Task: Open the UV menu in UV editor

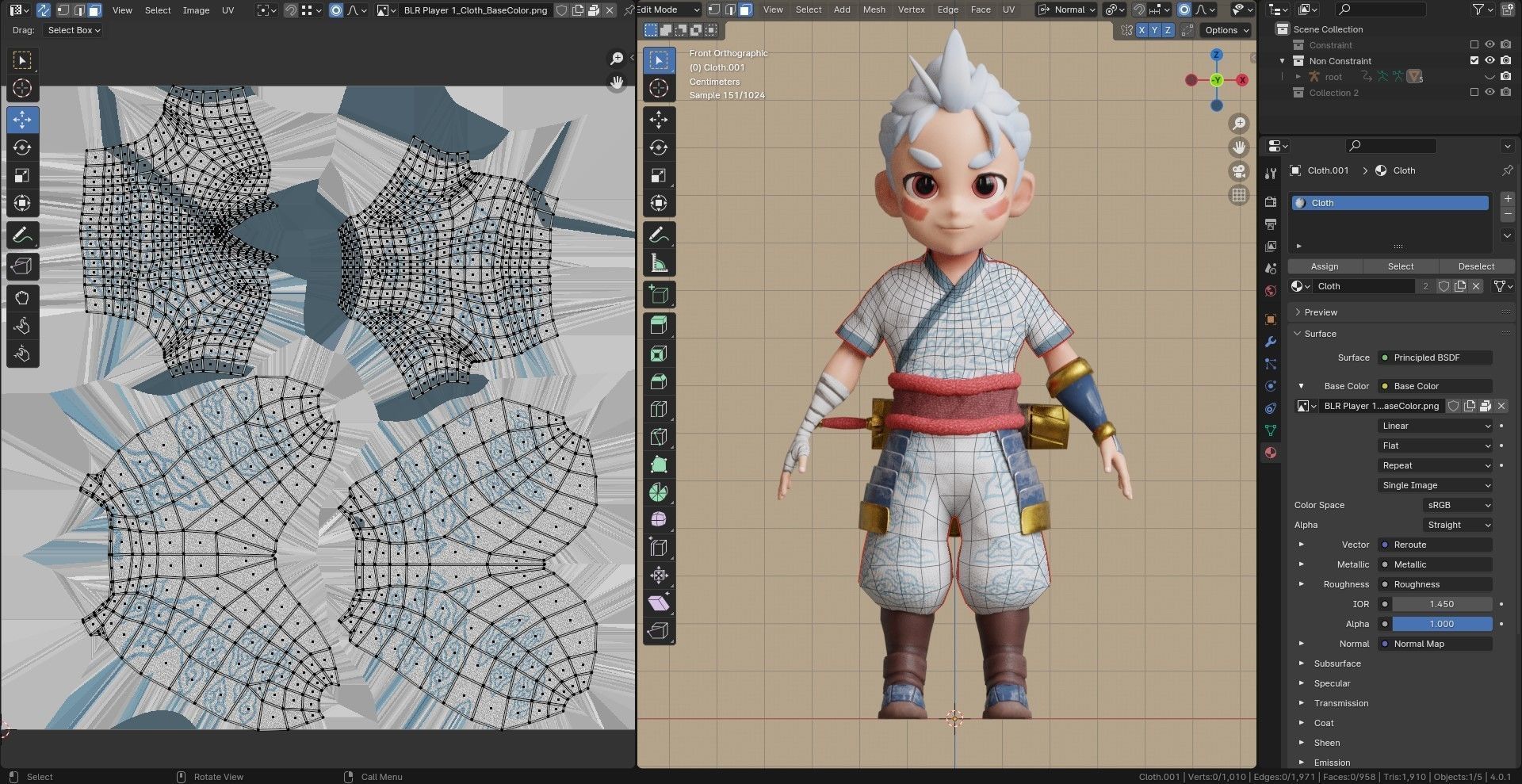Action: click(228, 10)
